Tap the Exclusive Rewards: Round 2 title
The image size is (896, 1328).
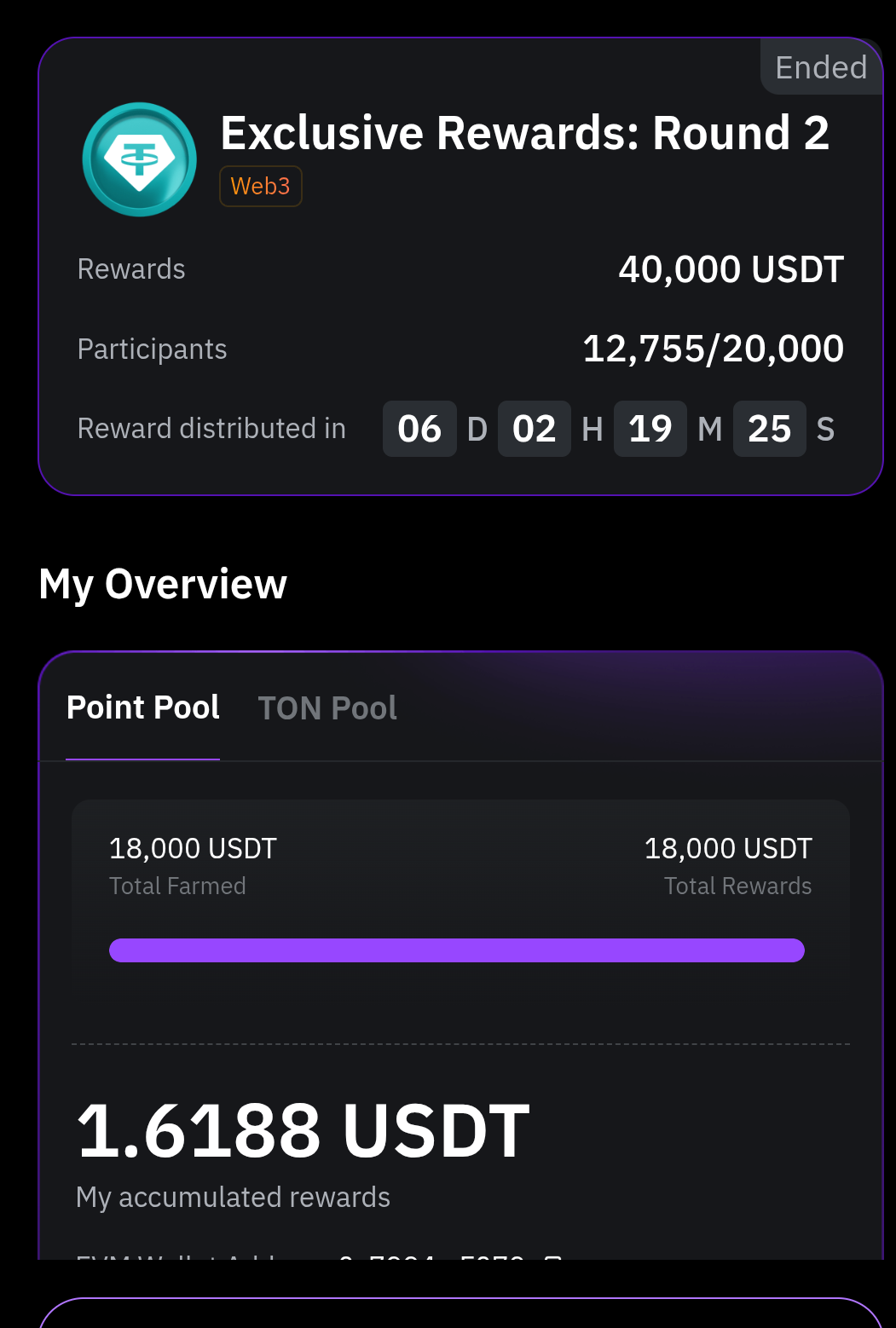point(524,134)
